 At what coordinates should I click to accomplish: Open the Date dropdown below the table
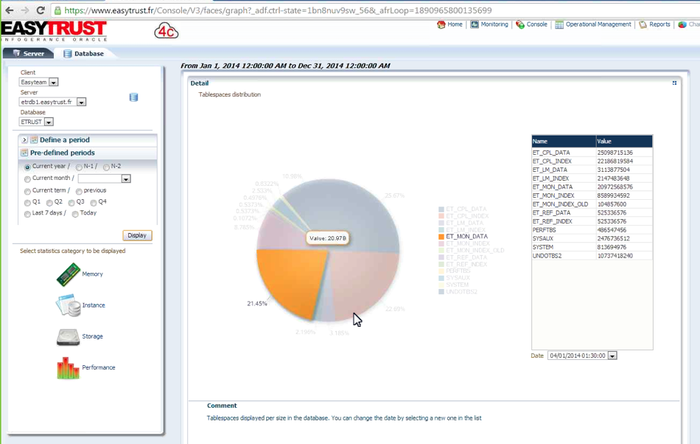(612, 355)
